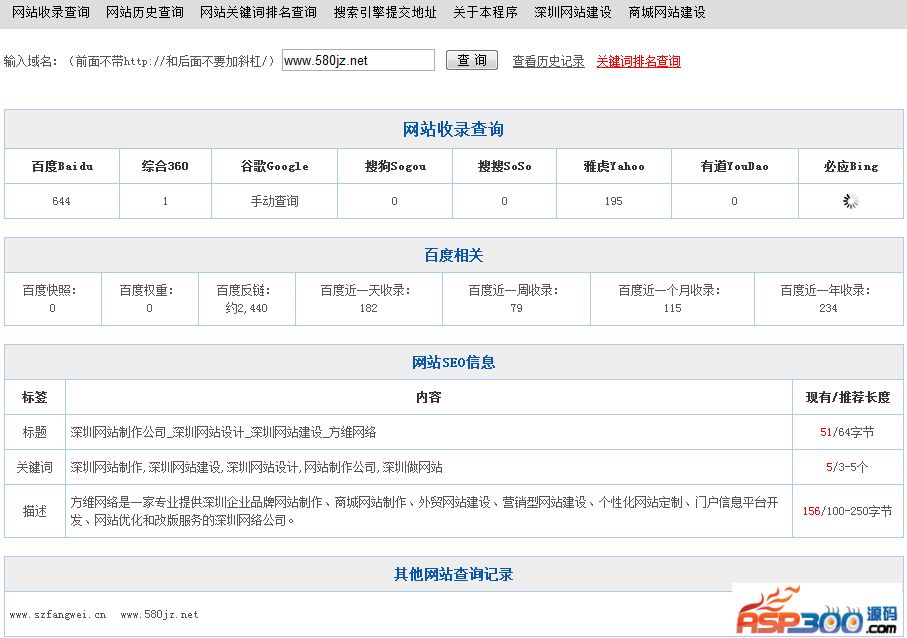Viewport: 907px width, 638px height.
Task: Click the 网站SEO信息 section heading
Action: 454,363
